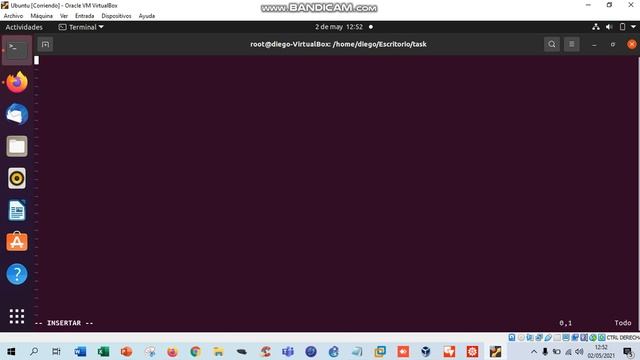Click the Windows clock showing 12:52
This screenshot has width=640, height=360.
pos(601,351)
